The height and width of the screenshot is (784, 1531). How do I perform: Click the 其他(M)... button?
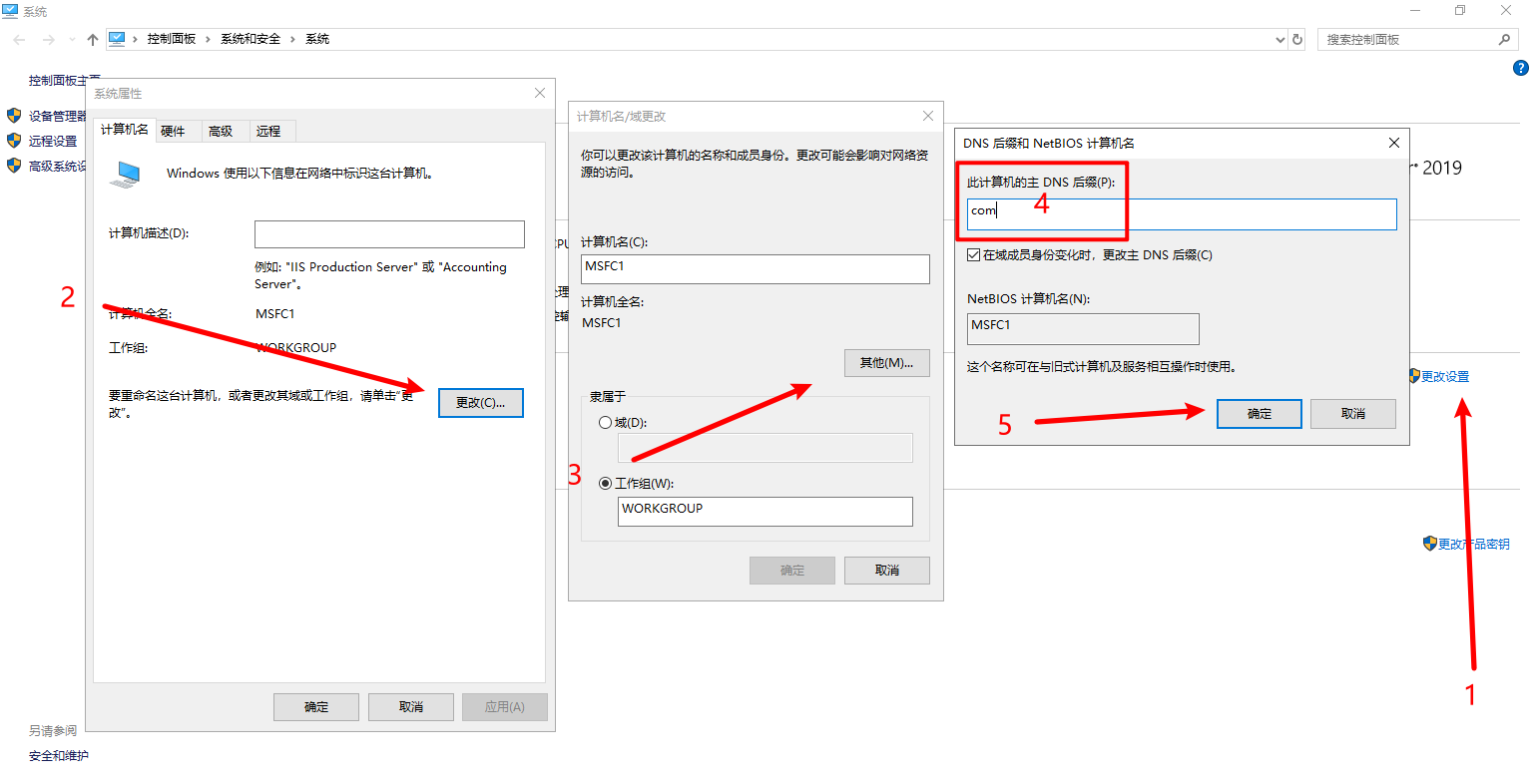[x=886, y=363]
